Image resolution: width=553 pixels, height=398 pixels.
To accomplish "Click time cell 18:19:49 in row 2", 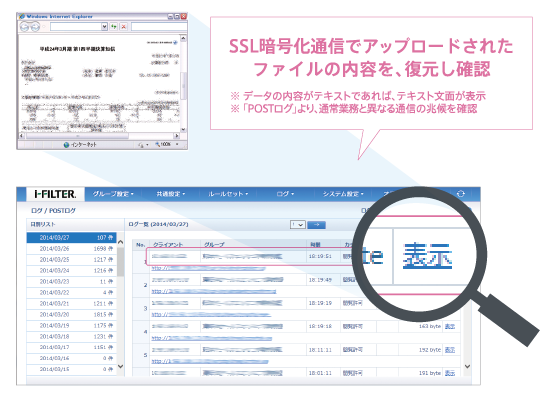I will 320,280.
